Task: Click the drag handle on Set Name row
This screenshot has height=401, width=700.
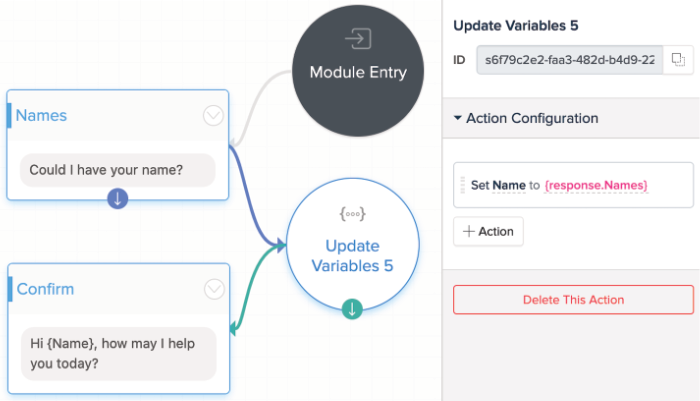Action: 462,185
